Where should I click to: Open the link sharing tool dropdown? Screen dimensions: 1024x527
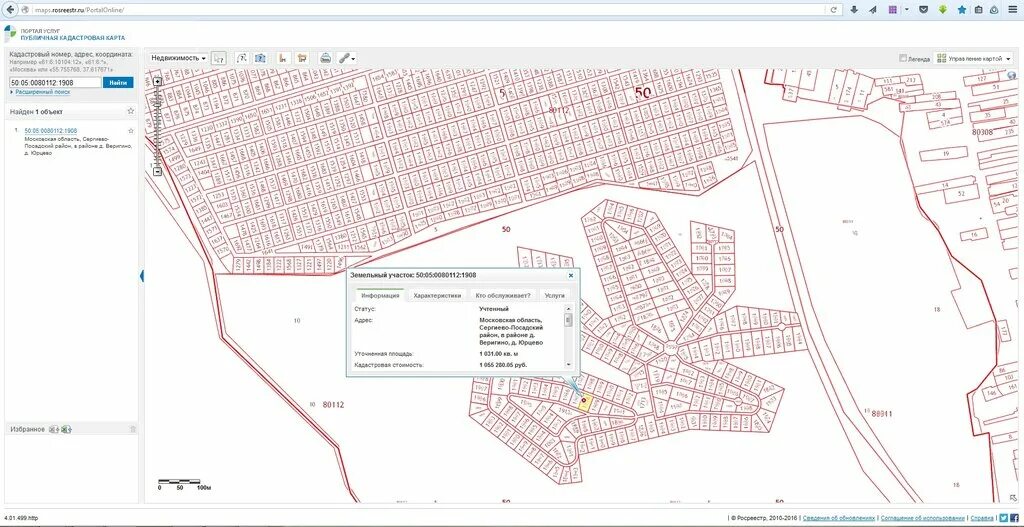point(347,58)
